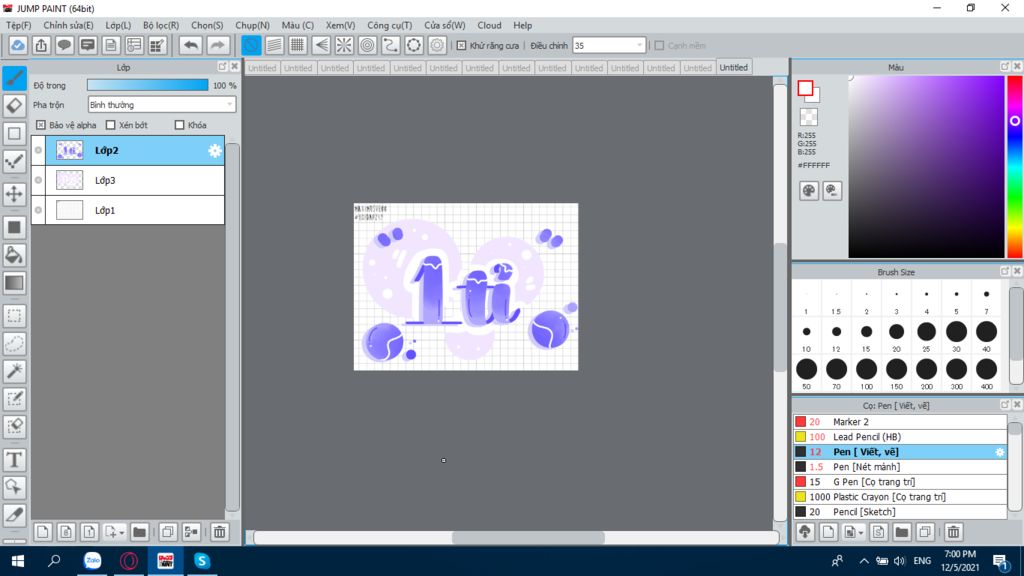
Task: Select the Lead Pencil (HB) brush
Action: (x=900, y=437)
